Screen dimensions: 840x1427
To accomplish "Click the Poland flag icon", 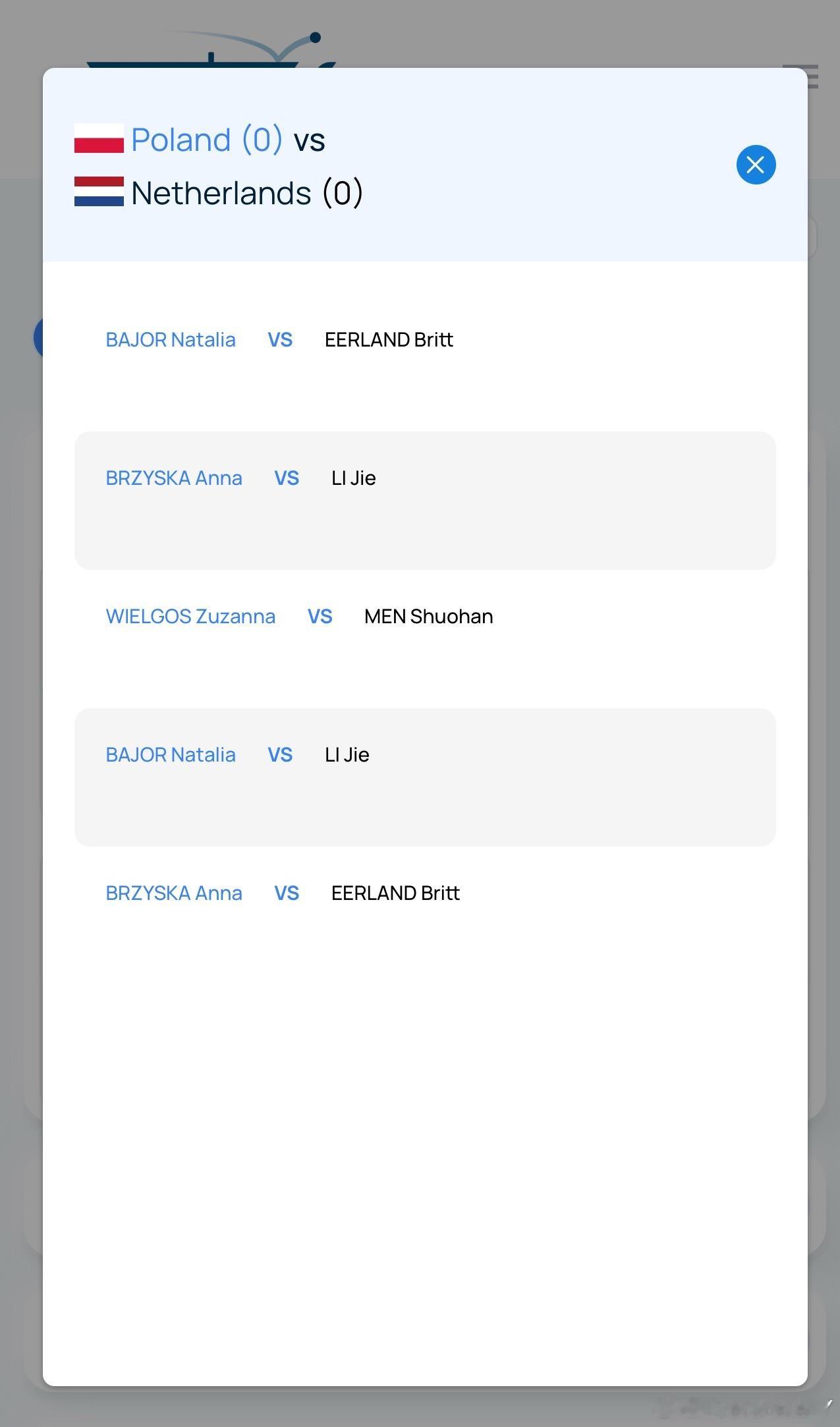I will tap(99, 138).
